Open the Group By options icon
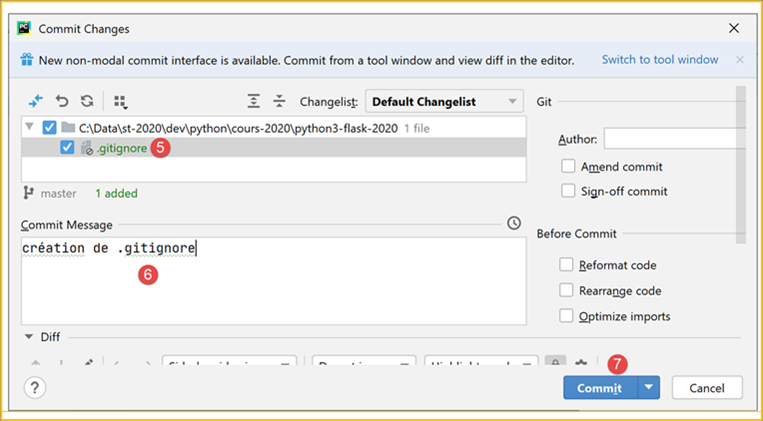 [121, 101]
